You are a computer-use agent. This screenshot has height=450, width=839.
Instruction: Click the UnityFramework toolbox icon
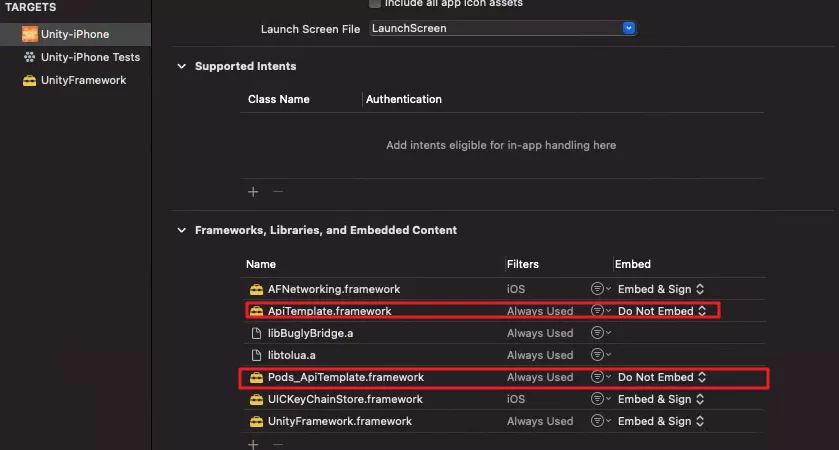pos(29,80)
